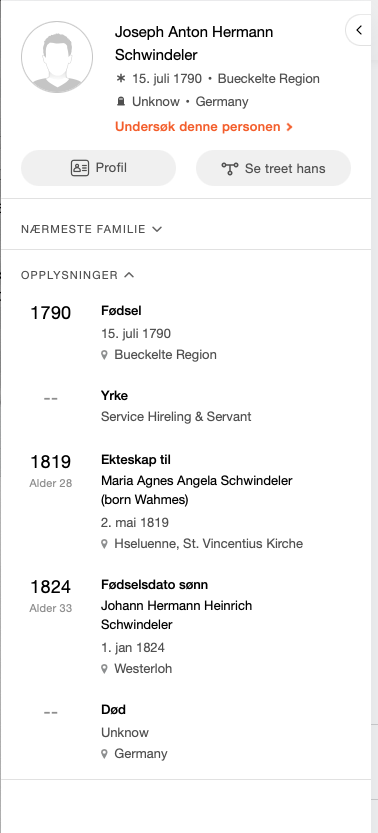This screenshot has height=833, width=378.
Task: Click location pin beside Germany
Action: (105, 754)
